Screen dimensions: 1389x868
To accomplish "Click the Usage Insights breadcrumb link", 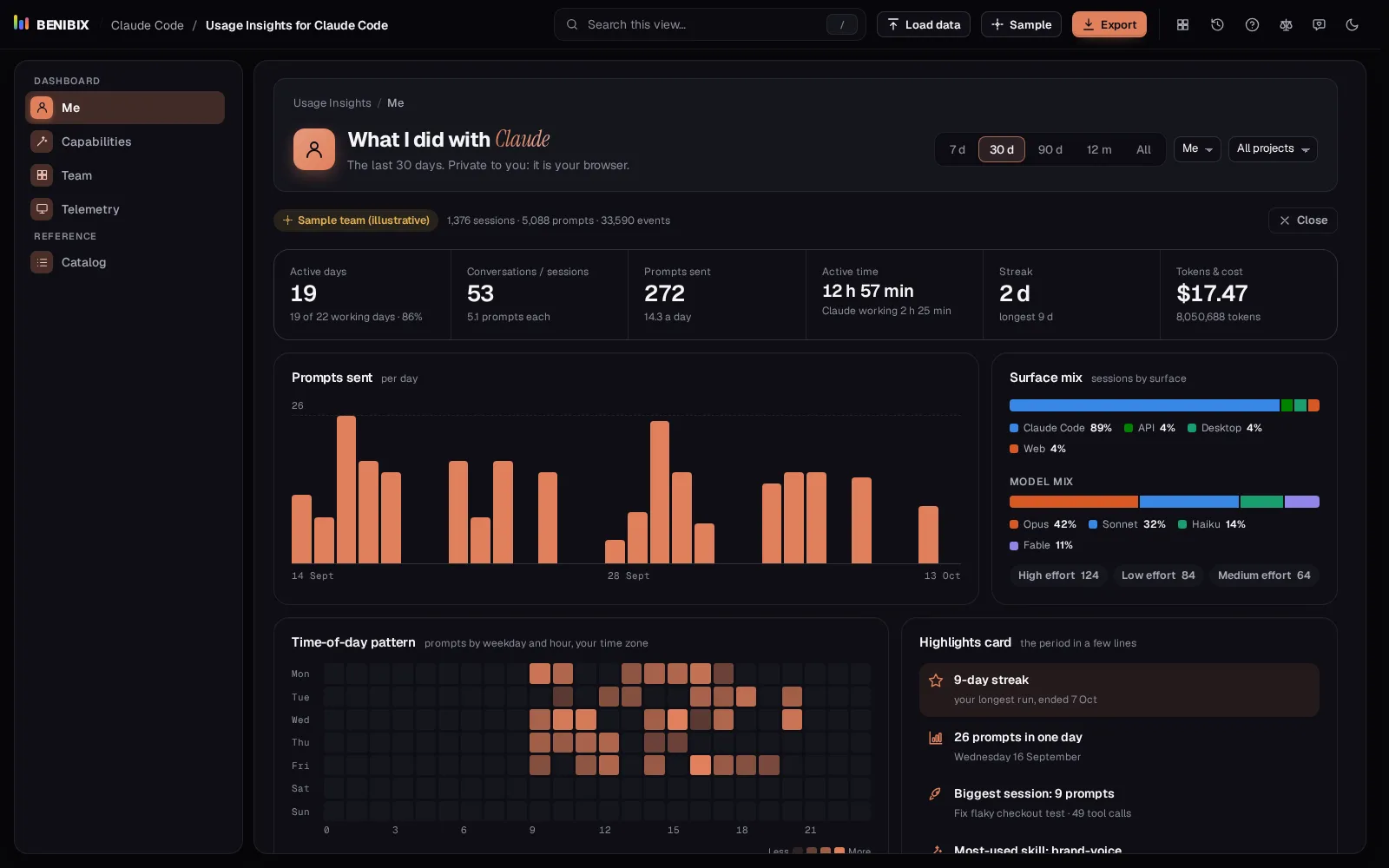I will (x=332, y=103).
